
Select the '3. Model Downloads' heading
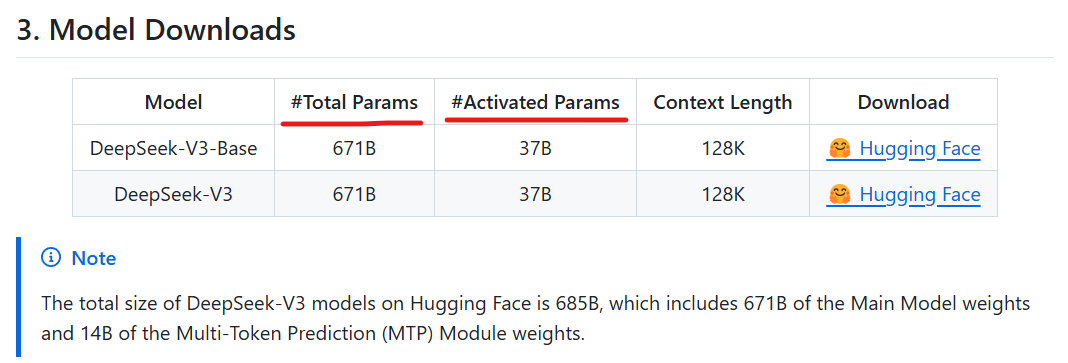(156, 31)
